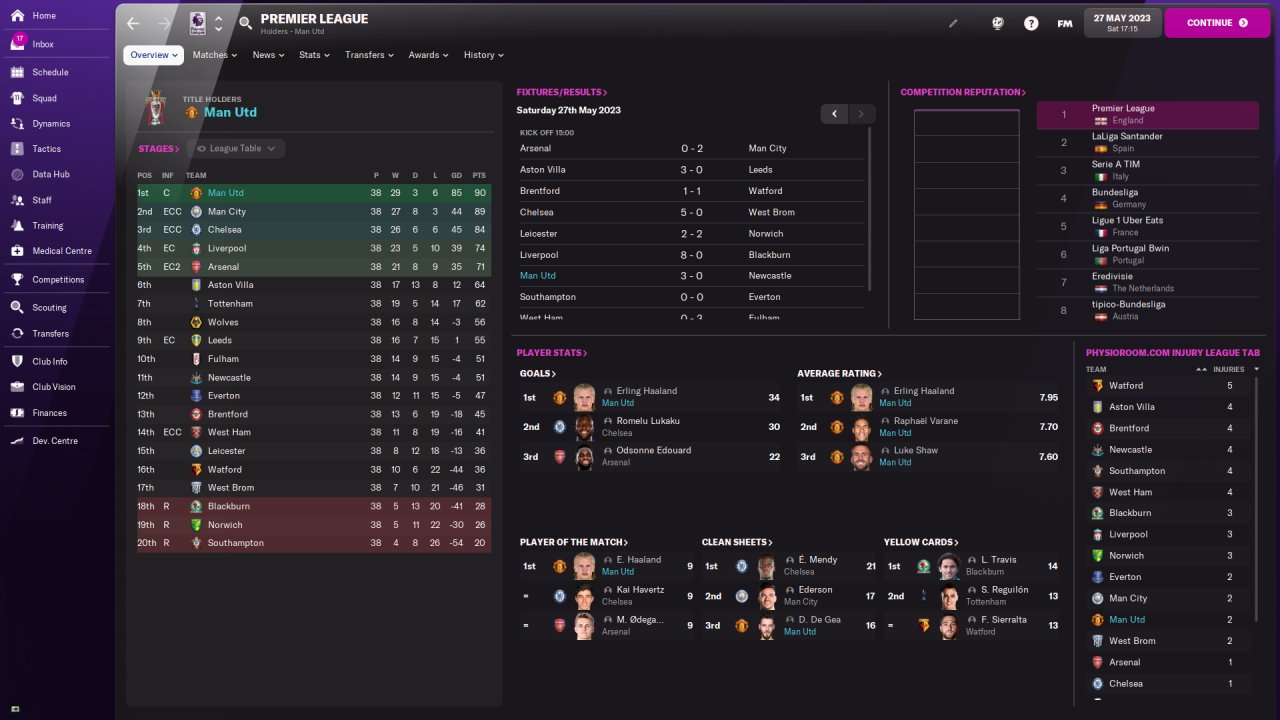Open Club Vision in the sidebar
1280x720 pixels.
click(55, 387)
